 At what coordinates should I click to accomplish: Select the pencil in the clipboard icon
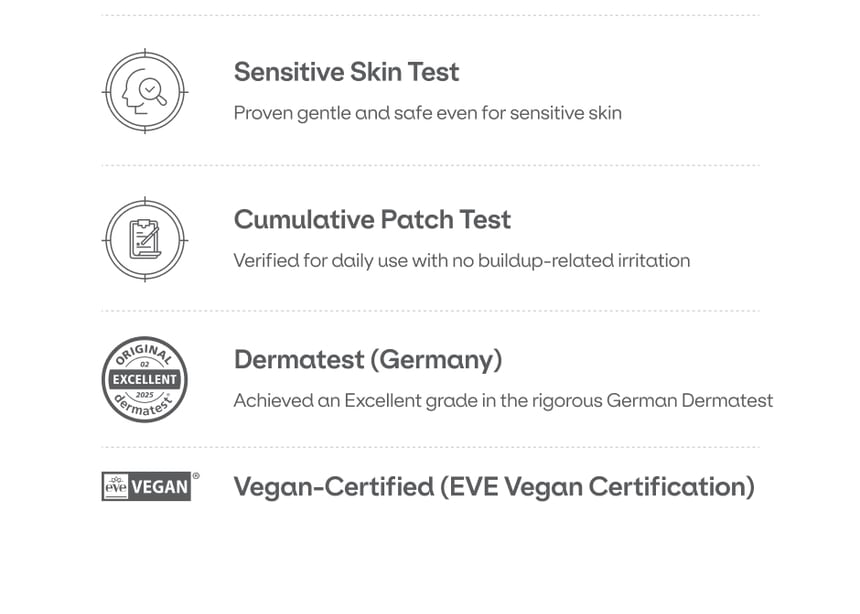point(151,237)
